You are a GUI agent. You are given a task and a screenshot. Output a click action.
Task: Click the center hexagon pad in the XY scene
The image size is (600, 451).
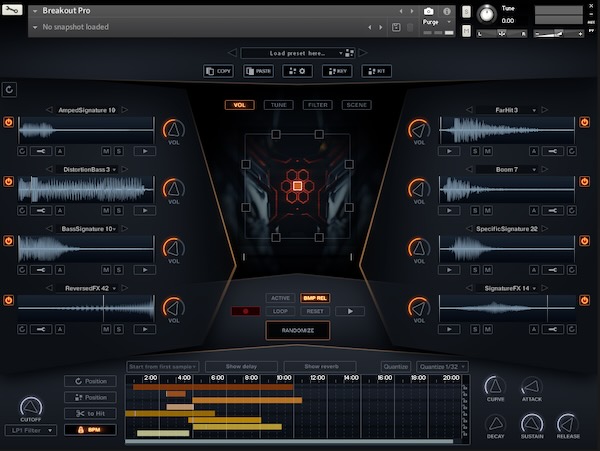click(x=297, y=186)
